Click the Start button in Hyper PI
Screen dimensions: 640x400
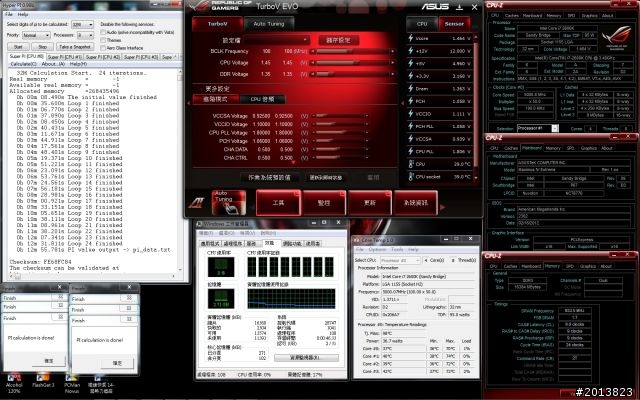click(x=18, y=47)
